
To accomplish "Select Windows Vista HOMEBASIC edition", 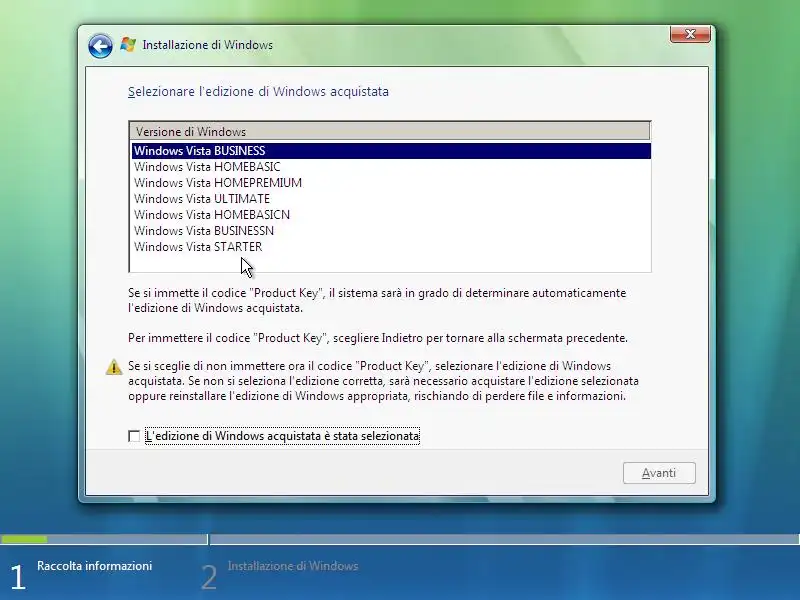I will click(x=391, y=167).
